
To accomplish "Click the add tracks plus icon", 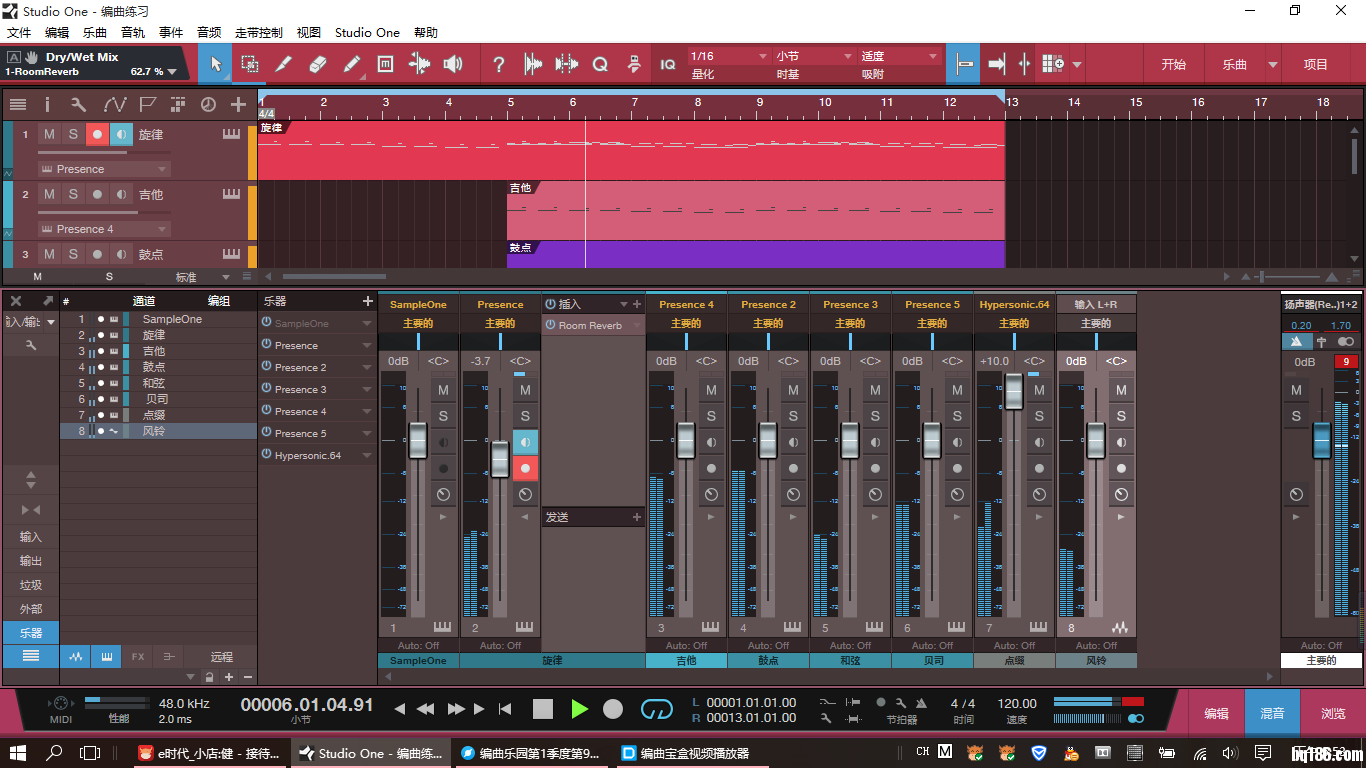I will [238, 104].
